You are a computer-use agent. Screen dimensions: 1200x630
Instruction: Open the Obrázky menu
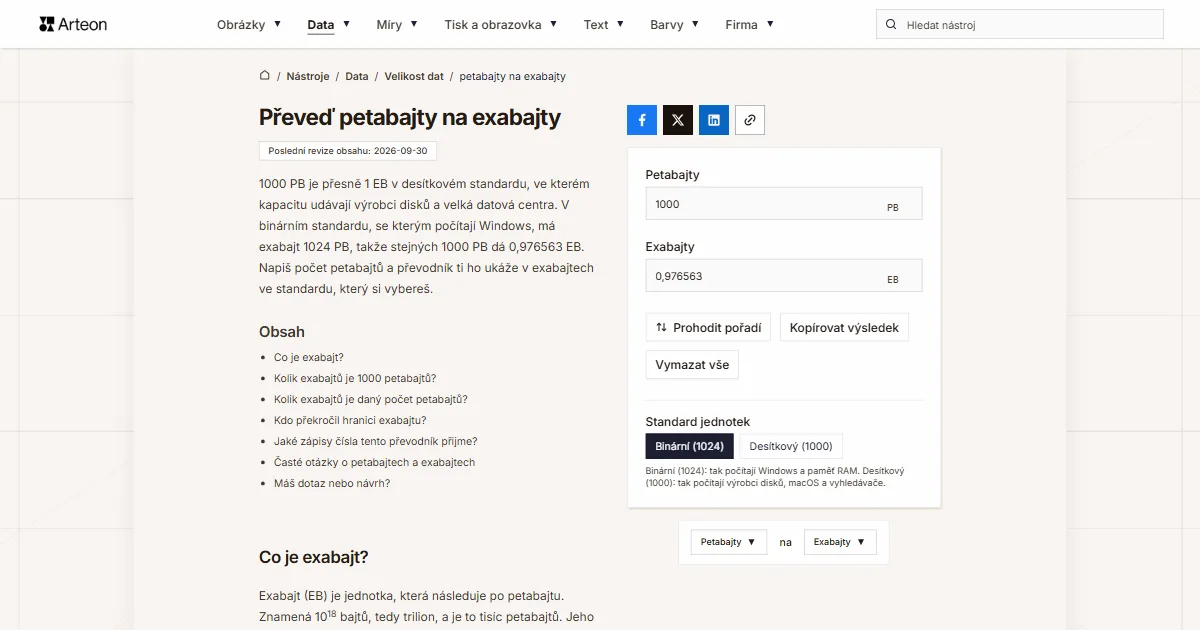coord(249,24)
